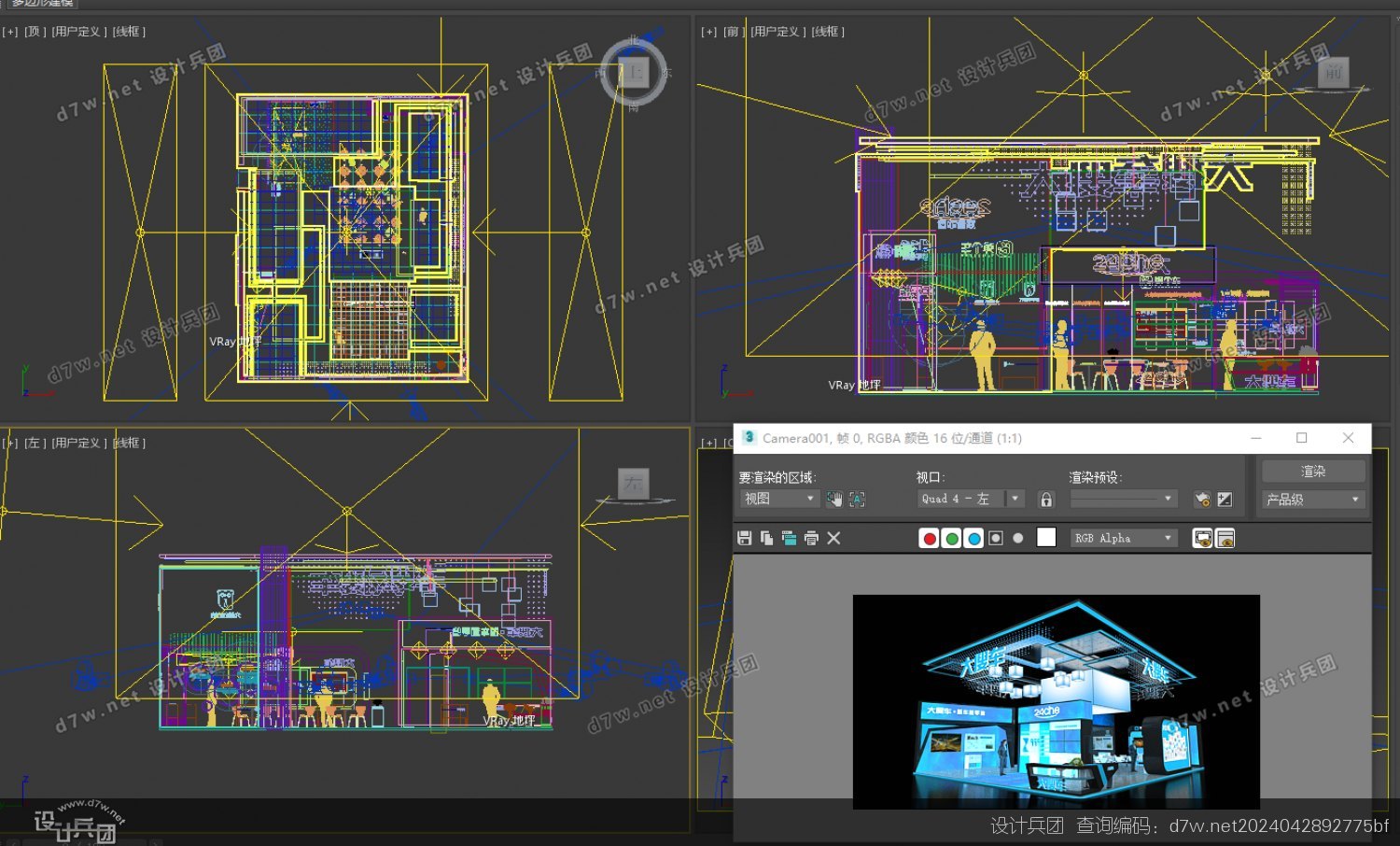Image resolution: width=1400 pixels, height=846 pixels.
Task: Click [线框] shading label in front viewport
Action: (x=828, y=32)
